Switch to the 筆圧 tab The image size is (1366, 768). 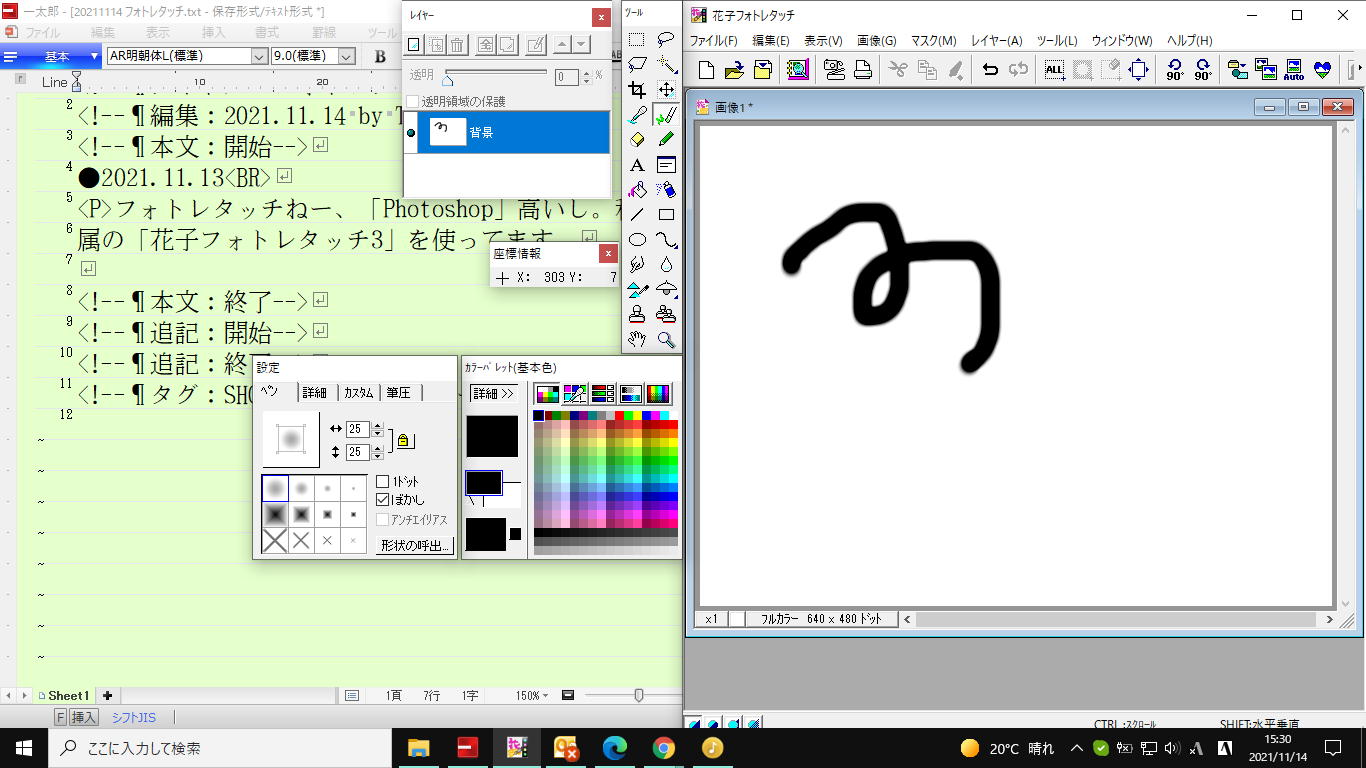click(398, 393)
